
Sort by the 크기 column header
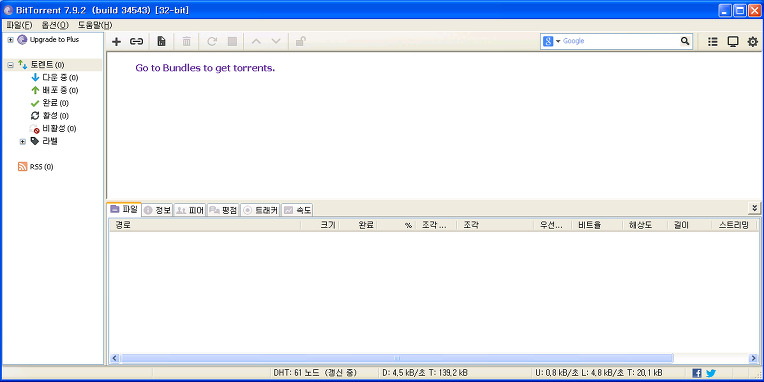[x=320, y=225]
